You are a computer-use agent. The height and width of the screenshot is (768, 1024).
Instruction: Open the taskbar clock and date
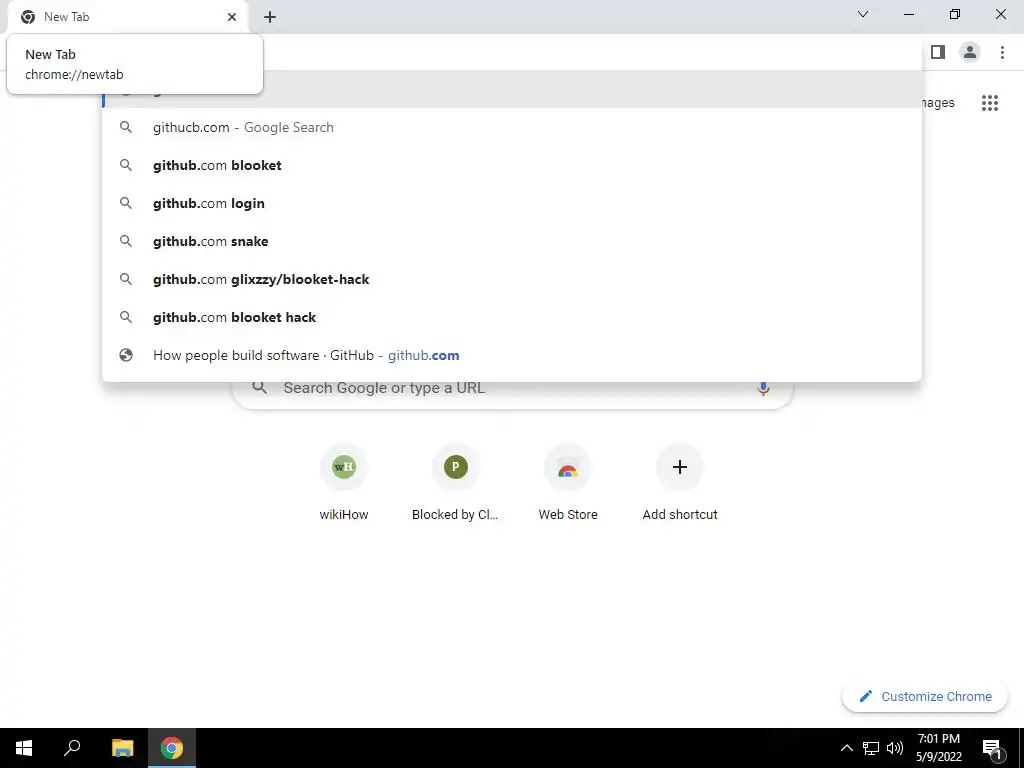coord(938,748)
